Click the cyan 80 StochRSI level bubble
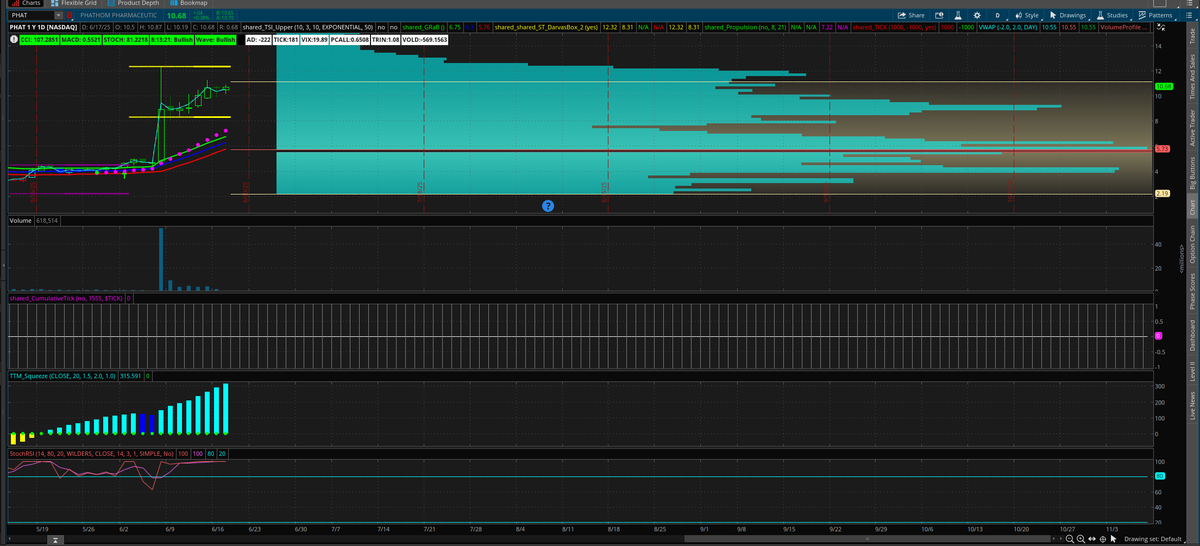The image size is (1200, 546). 1159,475
